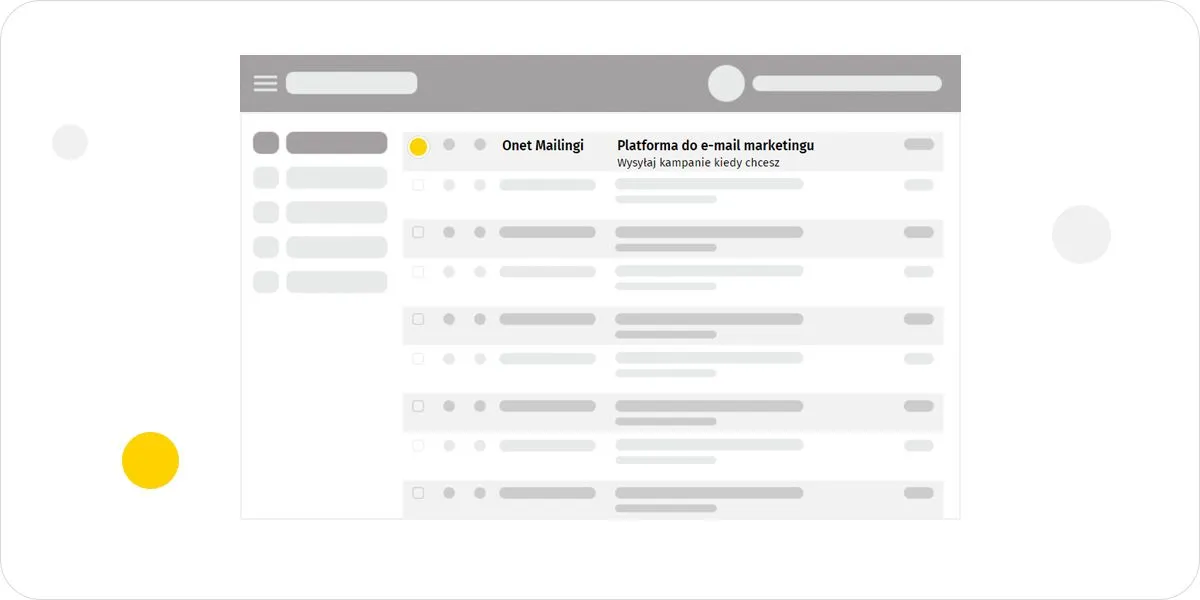Tick the checkbox of the third email row
This screenshot has width=1200, height=600.
coord(418,232)
